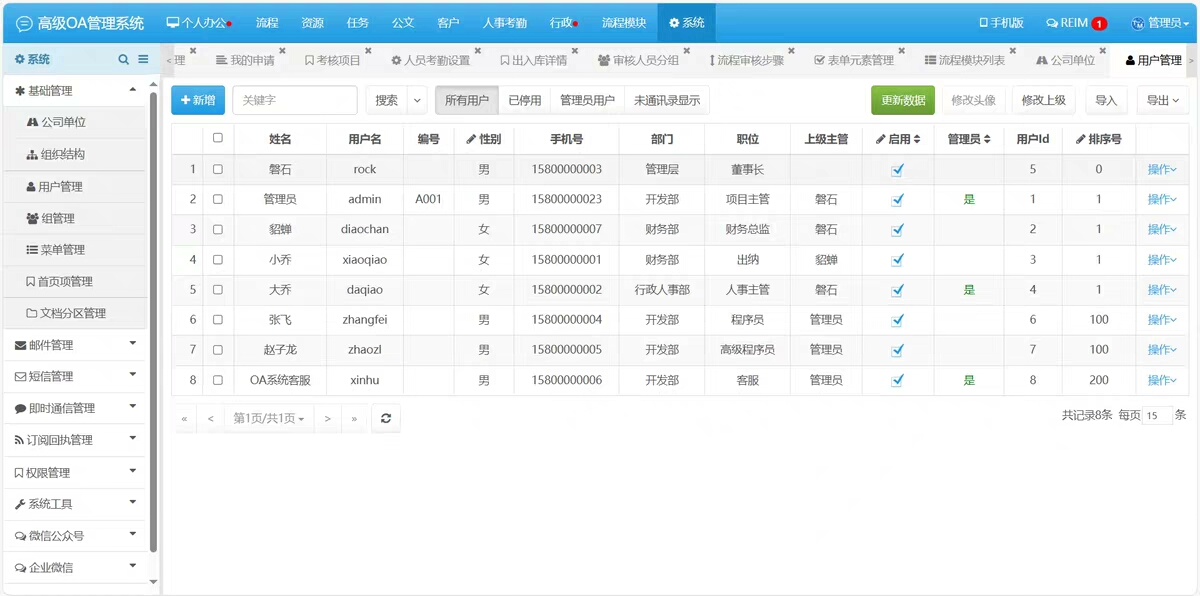1200x596 pixels.
Task: Click the pencil icon in 排序号 column header
Action: (x=1081, y=140)
